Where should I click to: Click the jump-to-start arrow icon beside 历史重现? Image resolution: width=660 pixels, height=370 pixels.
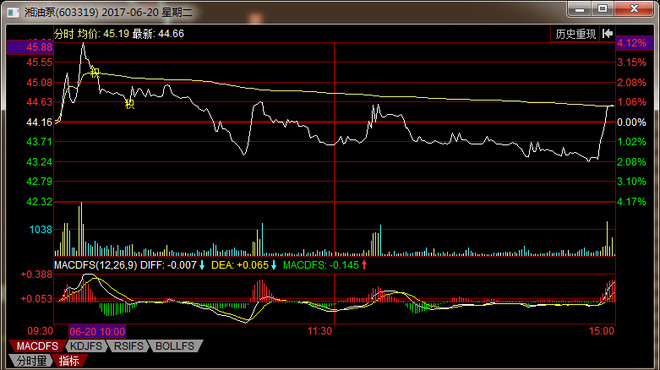tap(607, 34)
